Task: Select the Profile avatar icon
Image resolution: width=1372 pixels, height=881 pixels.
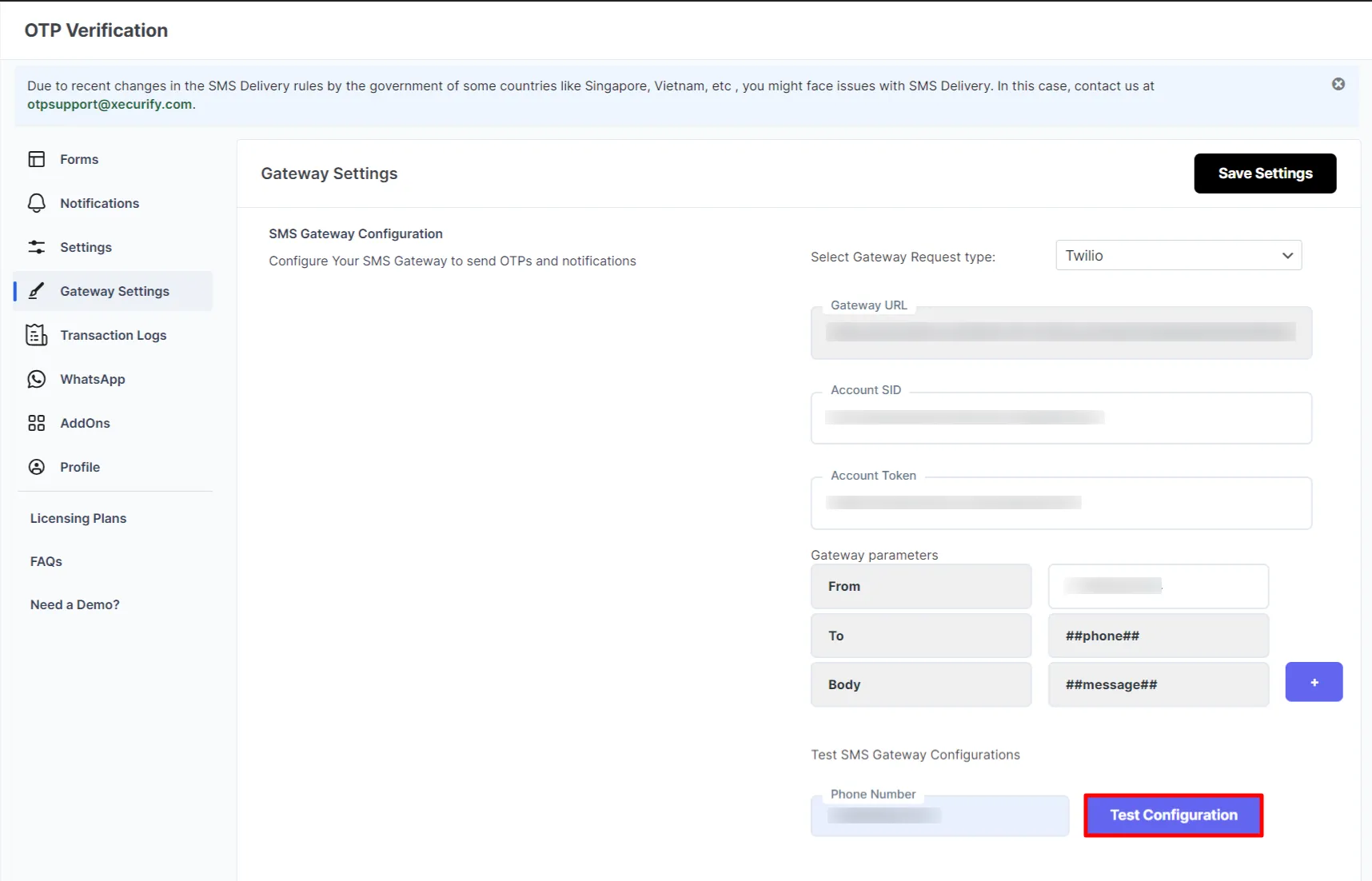Action: click(37, 467)
